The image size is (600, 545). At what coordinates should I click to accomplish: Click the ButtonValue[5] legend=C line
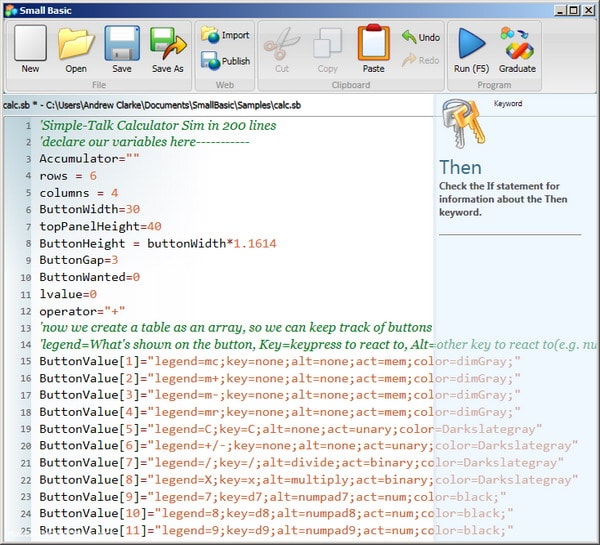290,429
